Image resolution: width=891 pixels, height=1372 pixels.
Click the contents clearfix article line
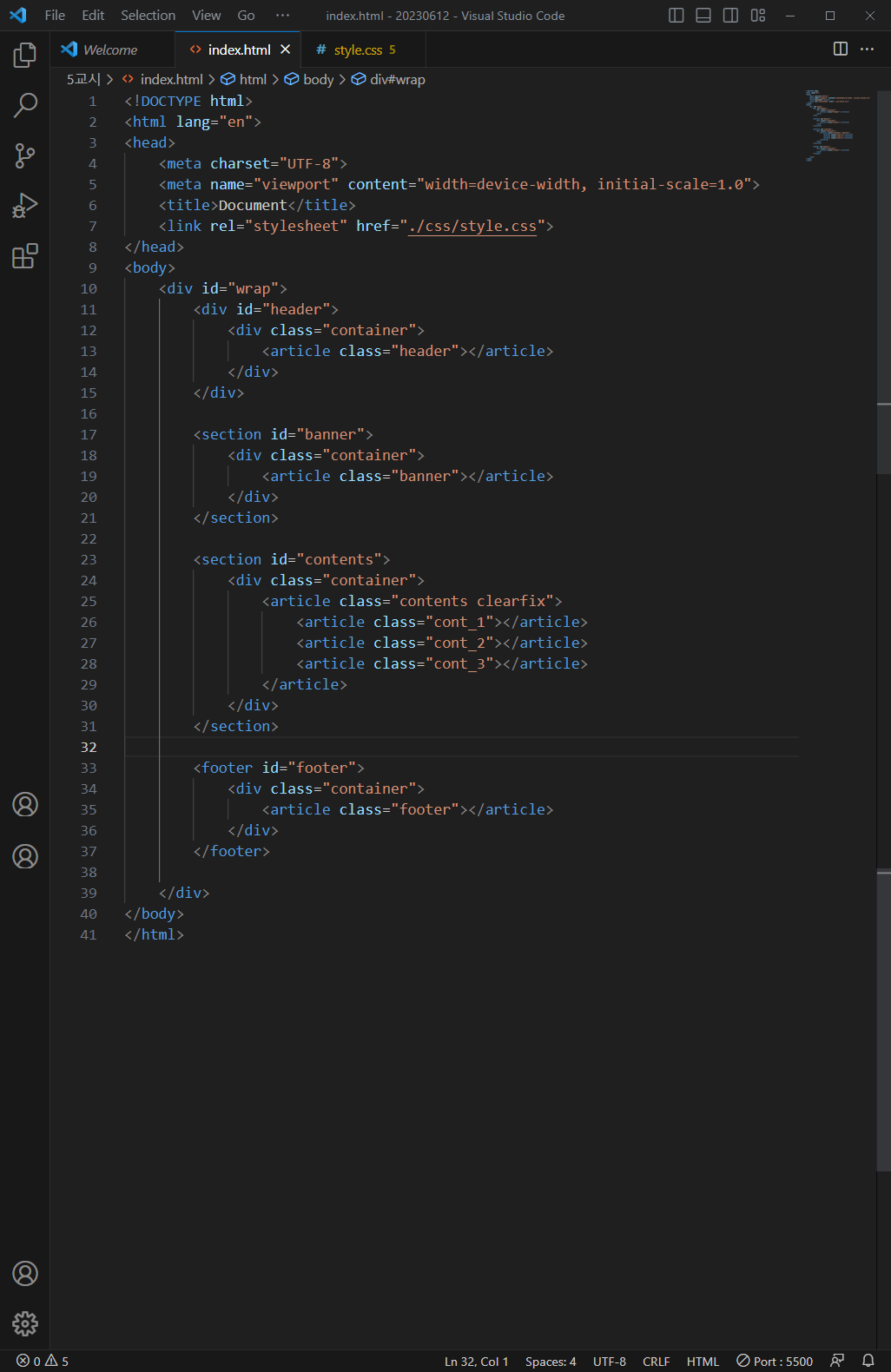click(412, 601)
